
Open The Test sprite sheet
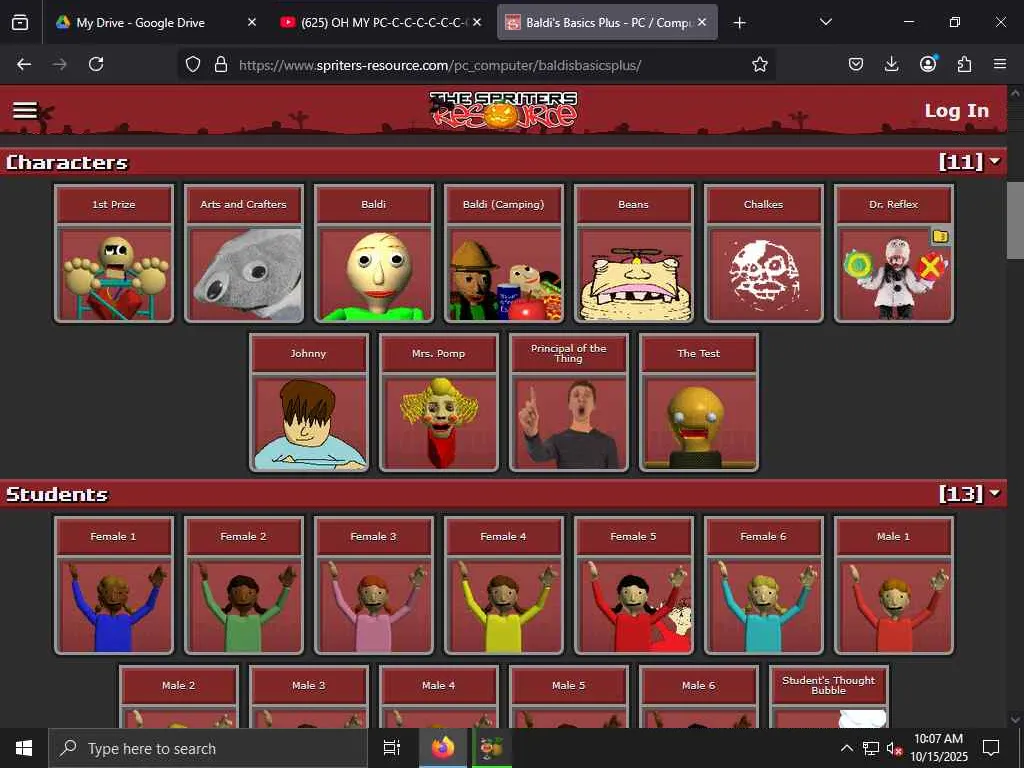point(698,402)
